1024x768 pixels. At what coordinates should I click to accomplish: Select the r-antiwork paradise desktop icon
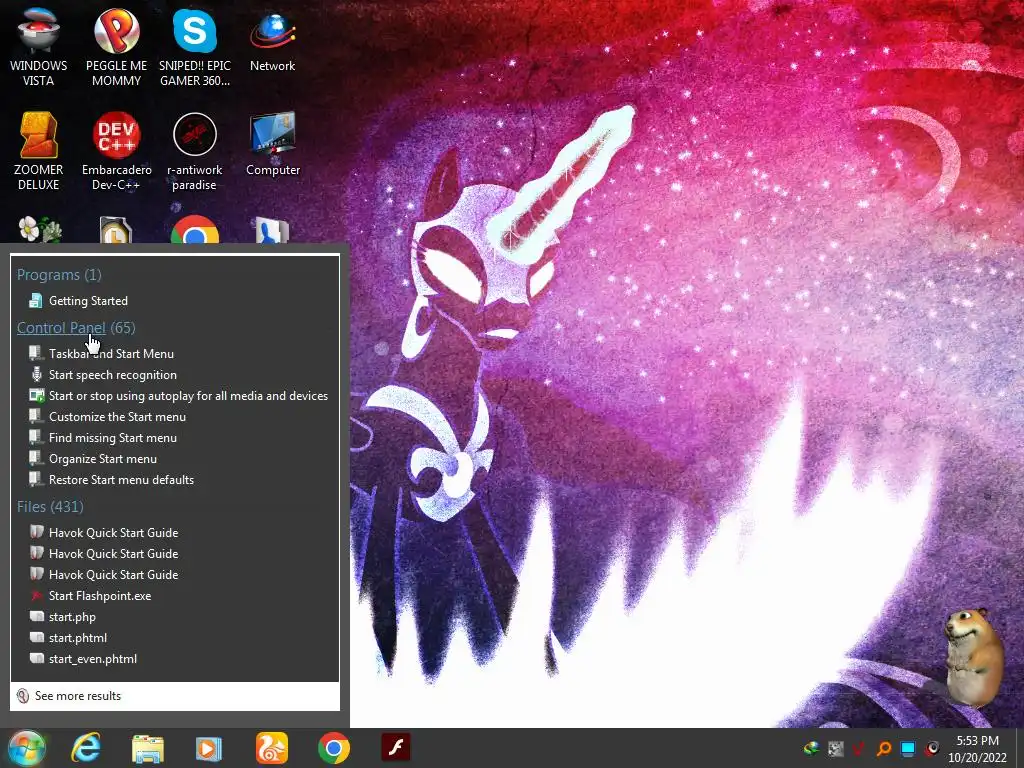point(195,150)
